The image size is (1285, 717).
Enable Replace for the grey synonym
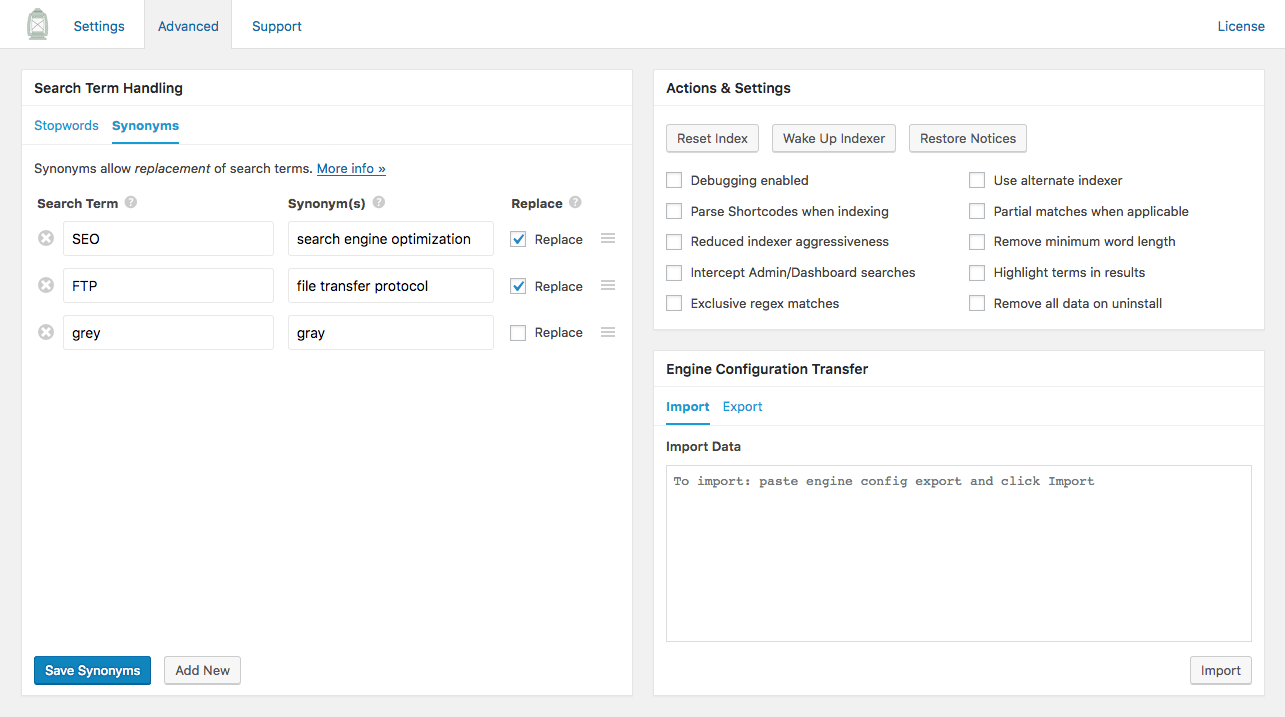coord(518,333)
